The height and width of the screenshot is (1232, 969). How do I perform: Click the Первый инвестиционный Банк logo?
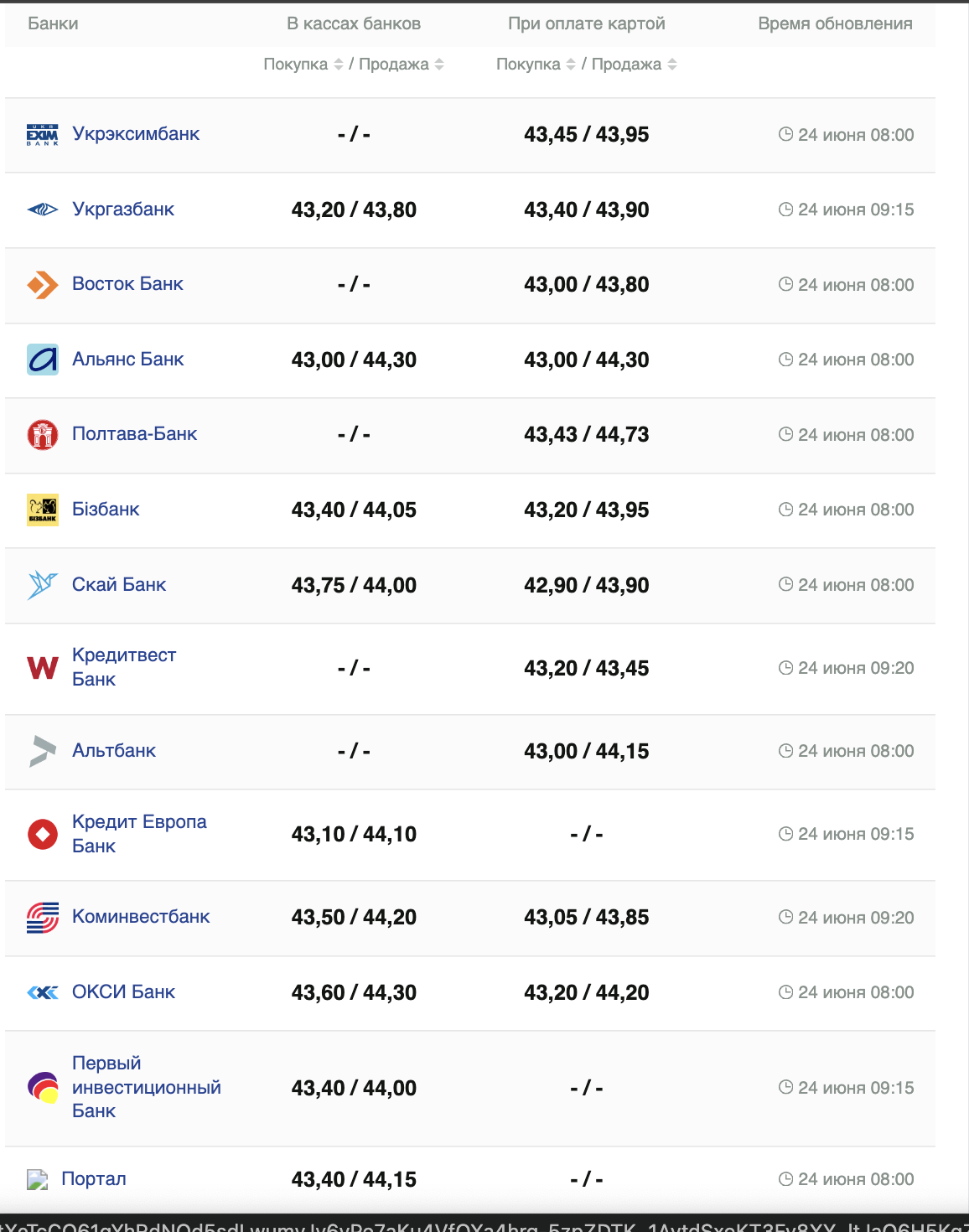[43, 1088]
